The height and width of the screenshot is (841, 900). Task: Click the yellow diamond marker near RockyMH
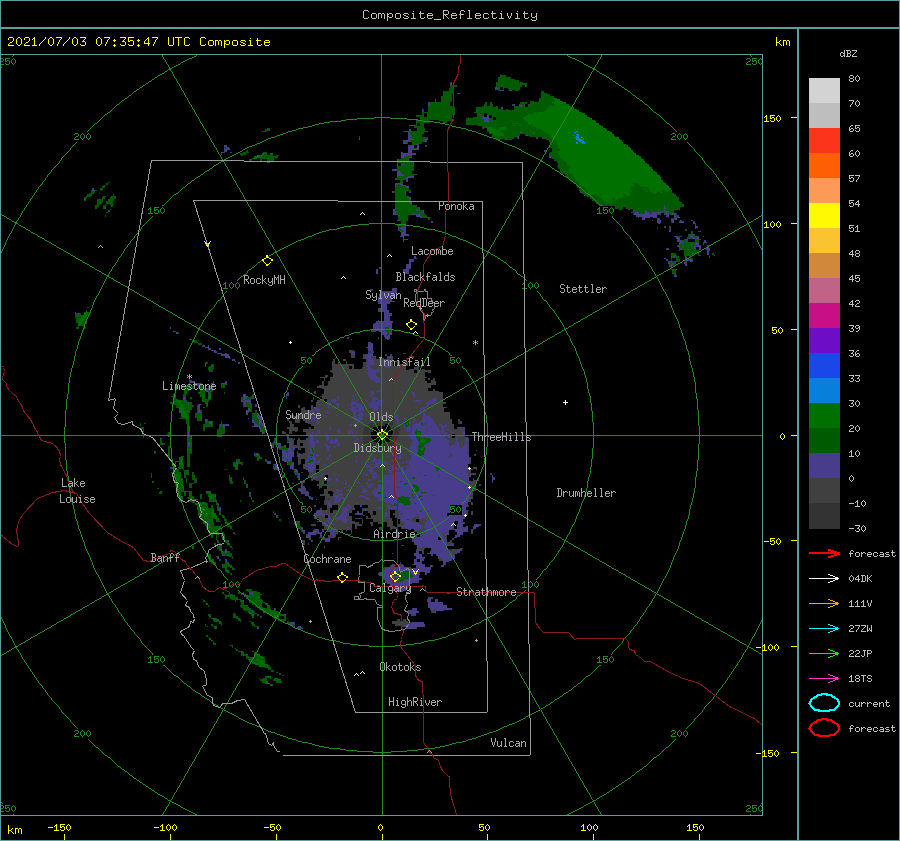(x=267, y=261)
